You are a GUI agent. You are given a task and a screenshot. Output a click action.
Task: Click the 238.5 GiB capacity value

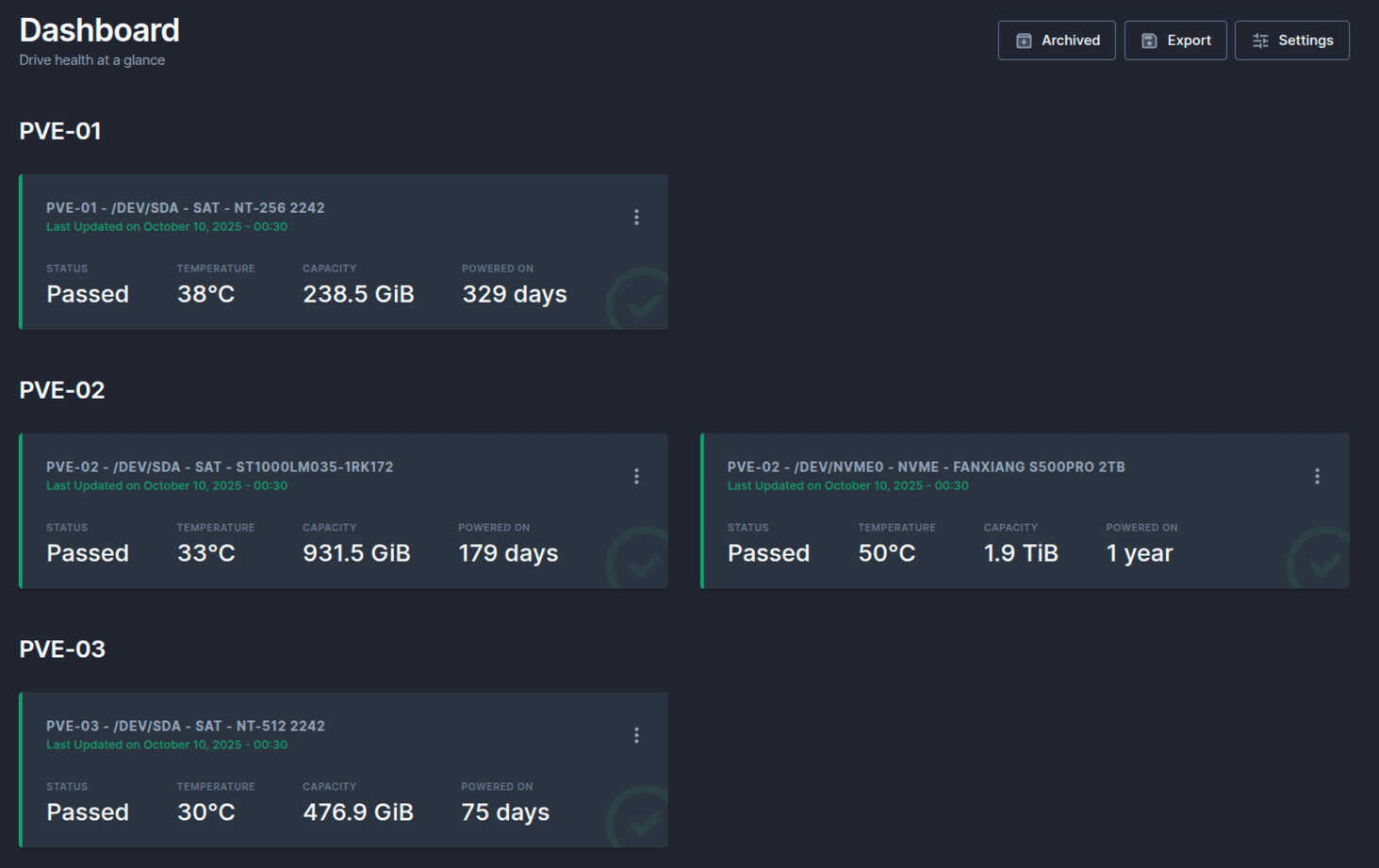[358, 294]
